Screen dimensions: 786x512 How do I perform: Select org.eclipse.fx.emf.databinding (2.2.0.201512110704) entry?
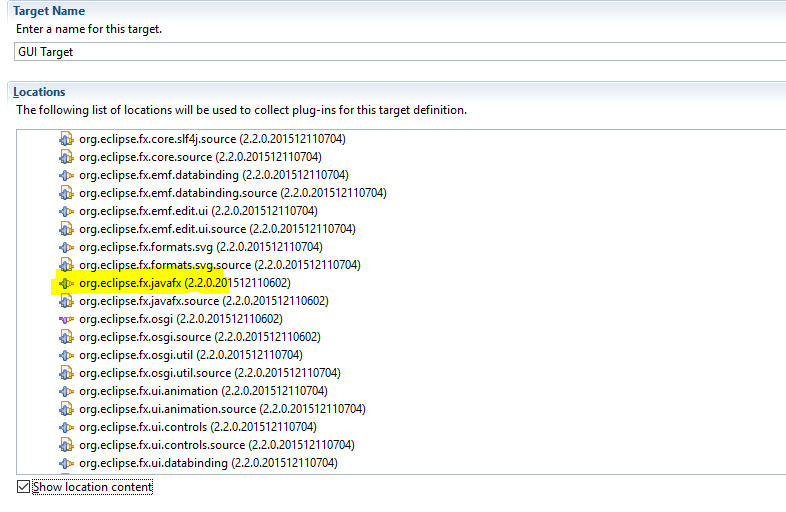[214, 175]
